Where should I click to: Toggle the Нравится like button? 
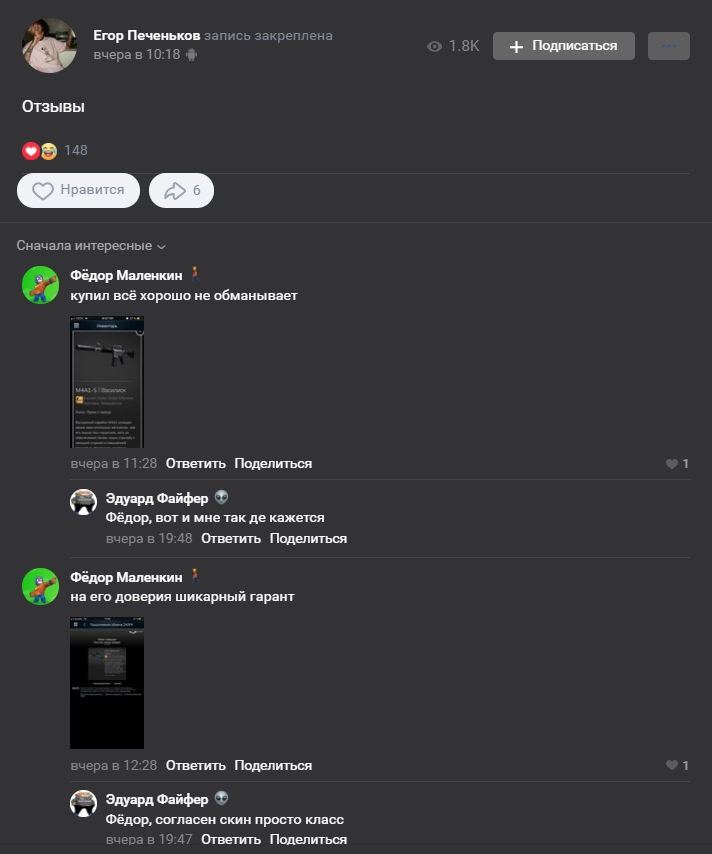tap(78, 191)
